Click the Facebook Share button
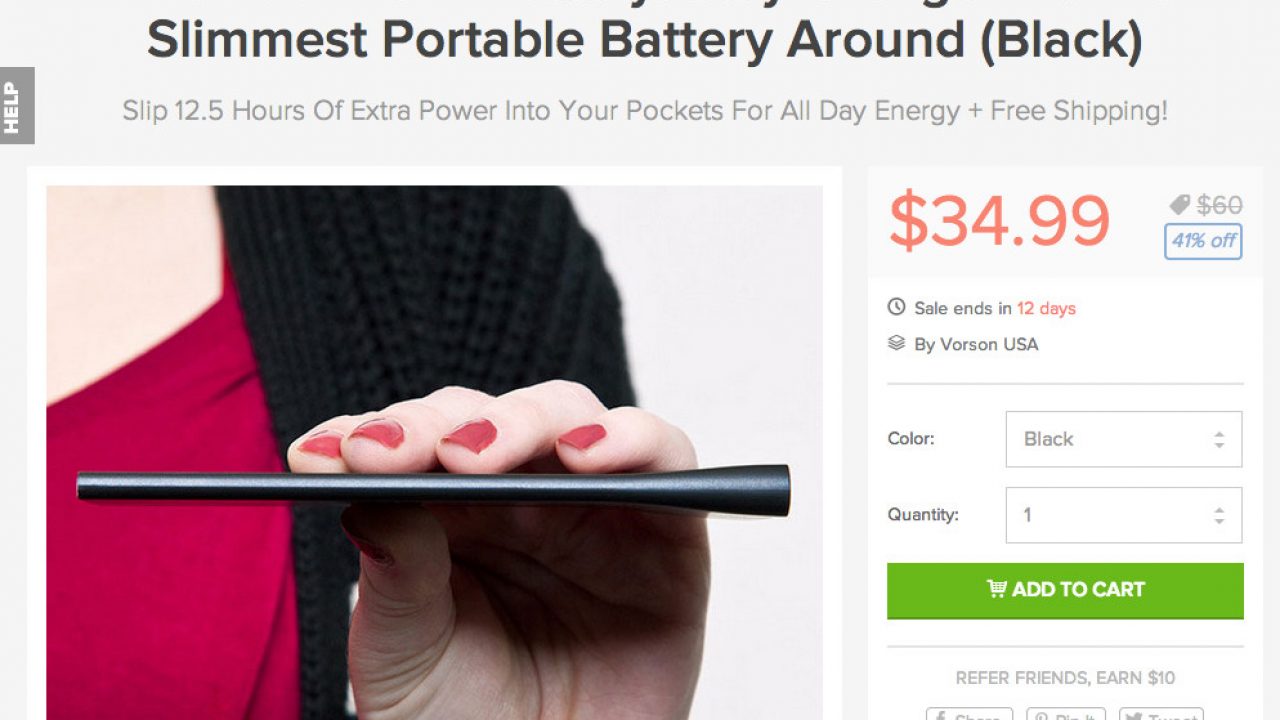The image size is (1280, 720). (969, 714)
